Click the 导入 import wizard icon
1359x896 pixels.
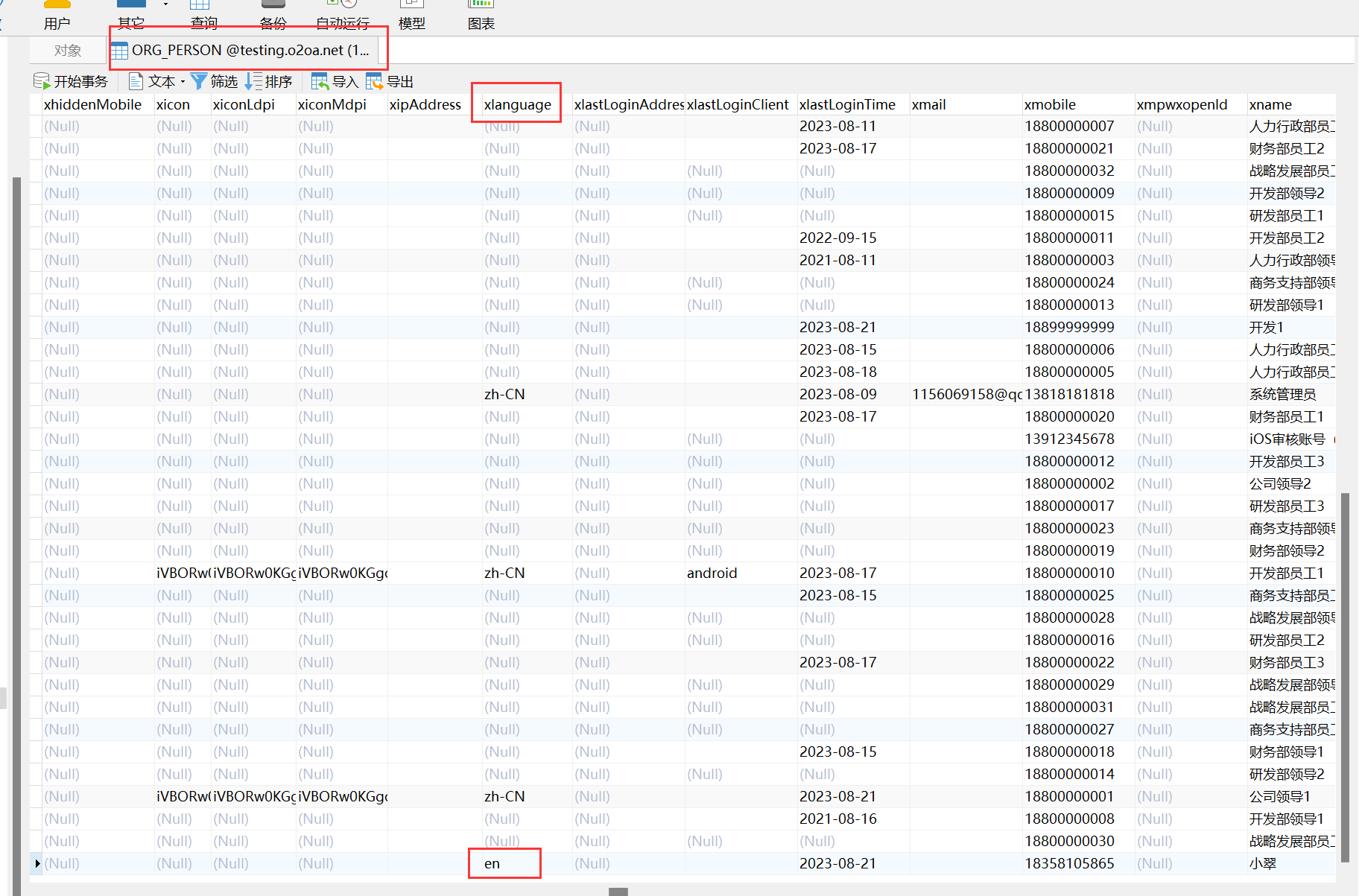(335, 81)
